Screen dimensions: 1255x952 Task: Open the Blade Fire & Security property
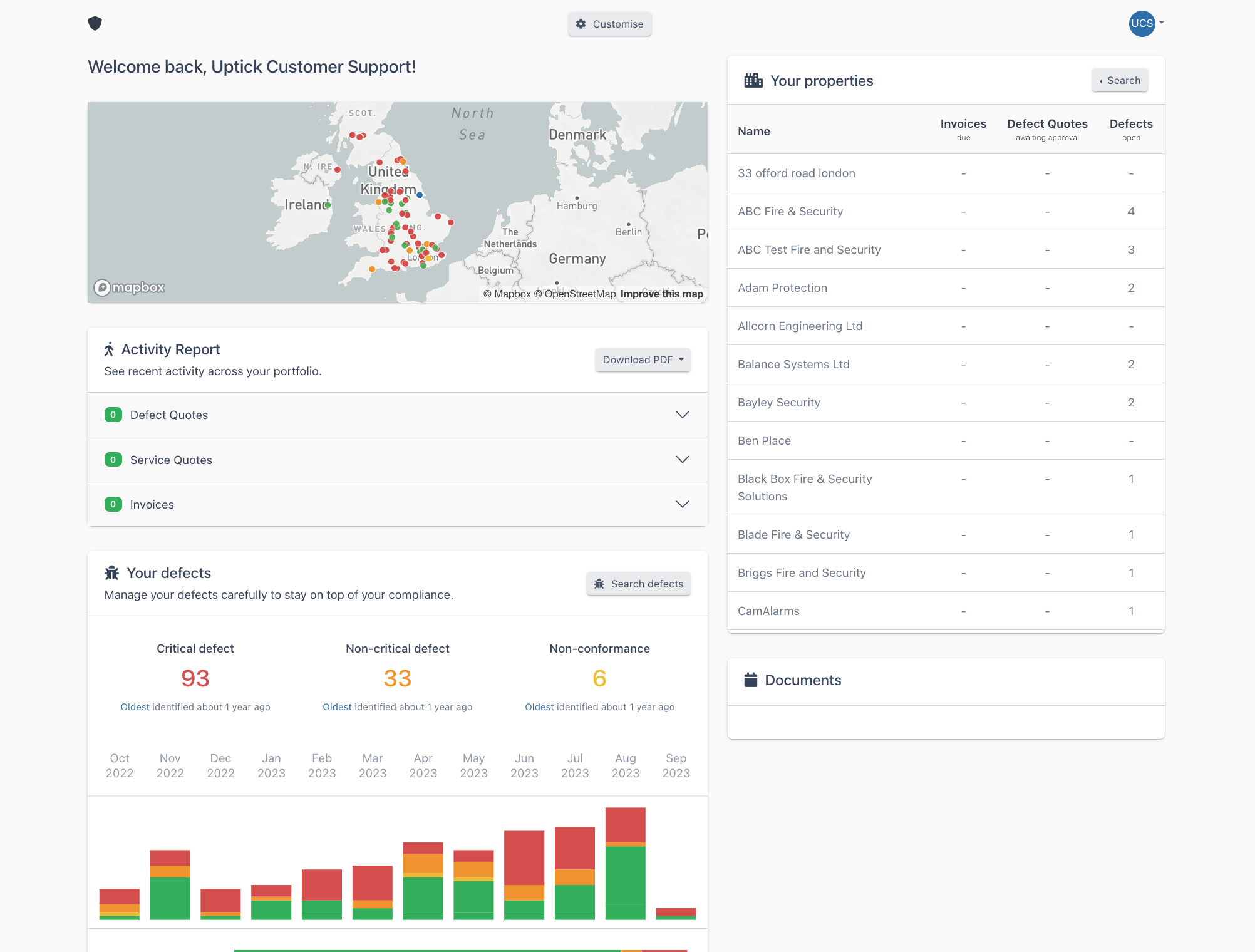[x=793, y=534]
